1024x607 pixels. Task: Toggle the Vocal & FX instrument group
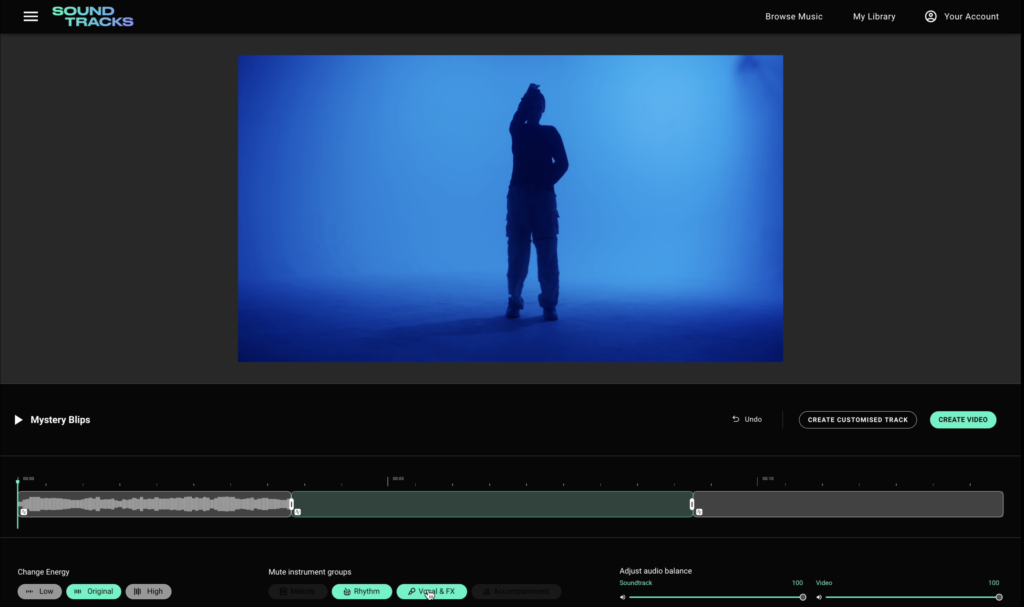click(x=431, y=592)
